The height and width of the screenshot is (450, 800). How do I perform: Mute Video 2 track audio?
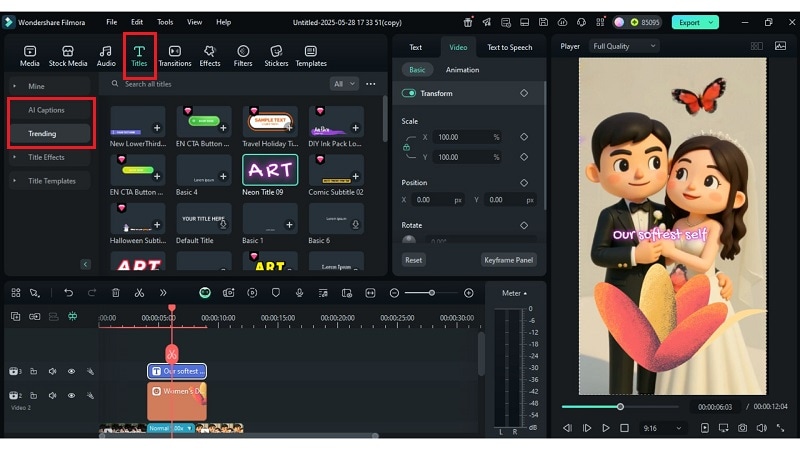point(53,395)
